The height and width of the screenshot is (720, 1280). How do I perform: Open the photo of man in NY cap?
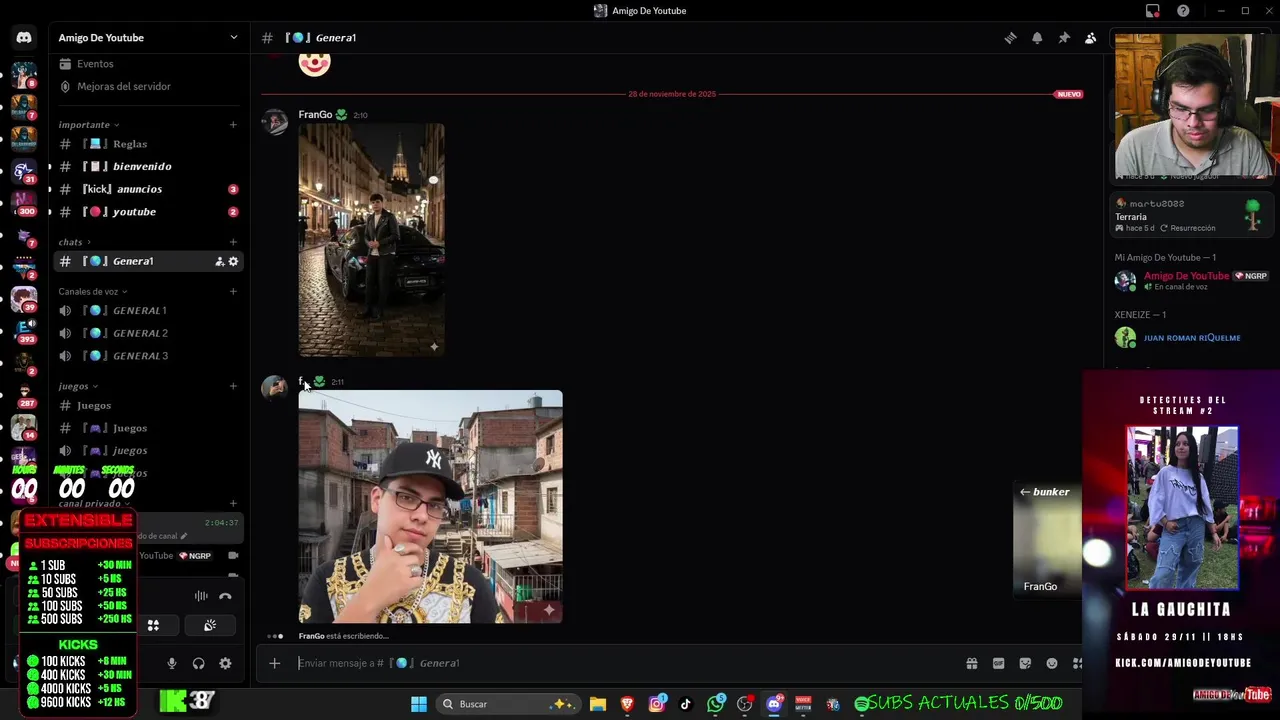[430, 507]
